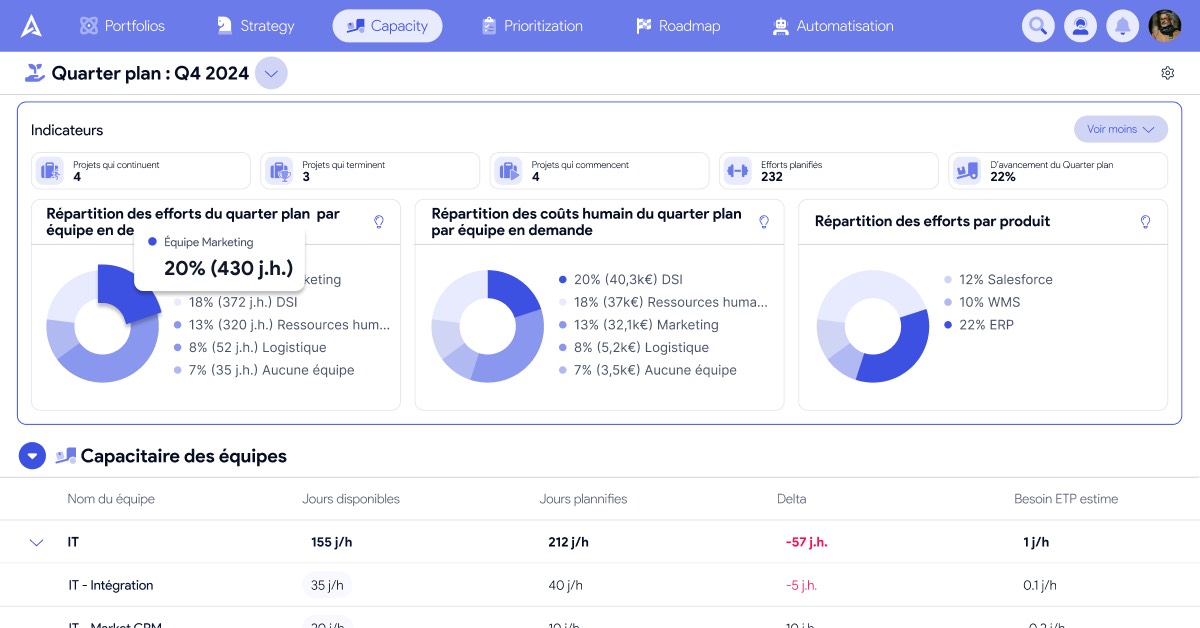Click lightbulb on efforts par équipe card

point(379,222)
